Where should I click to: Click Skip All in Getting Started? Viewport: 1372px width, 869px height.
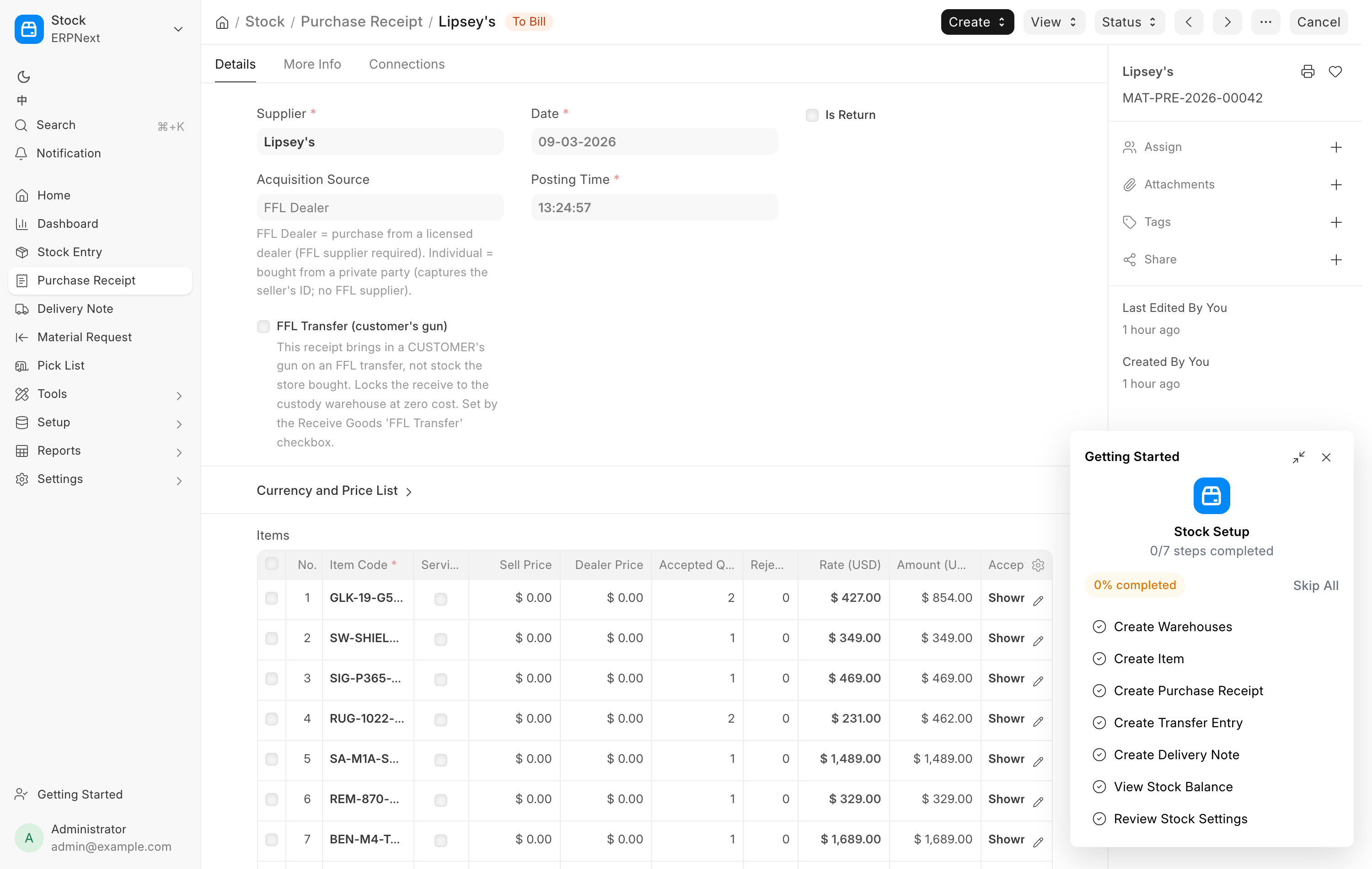click(x=1316, y=585)
